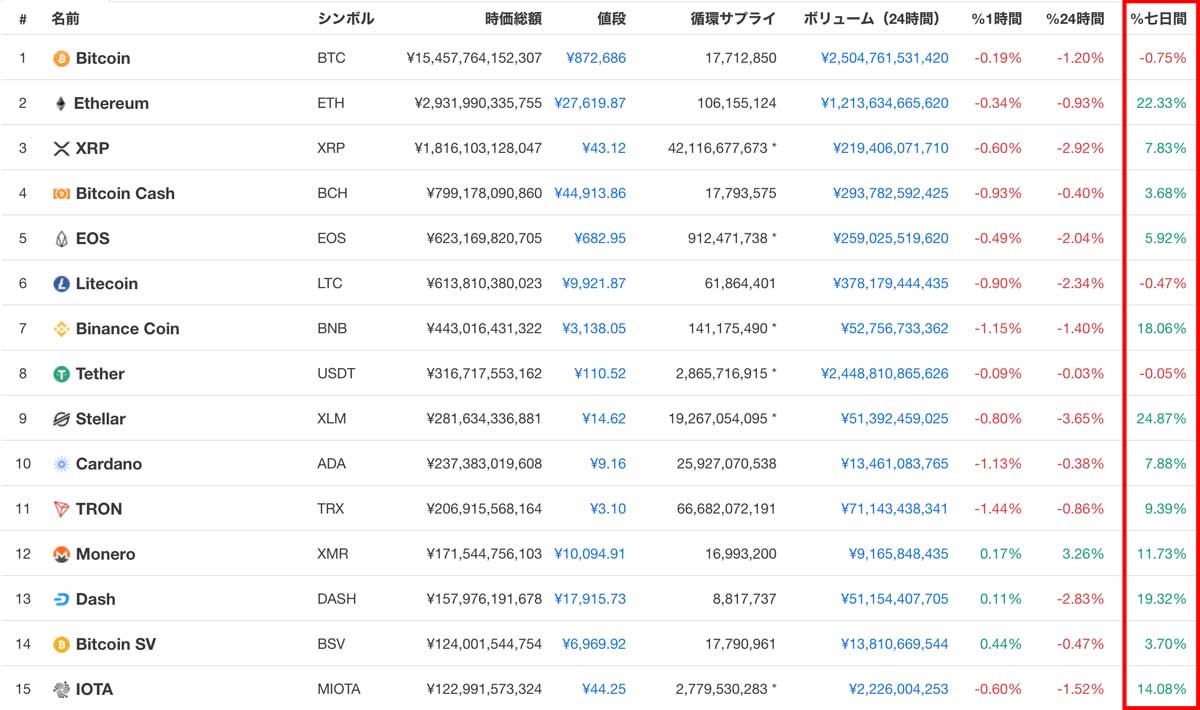Open the Binance Coin name link
1200x710 pixels.
(x=128, y=328)
